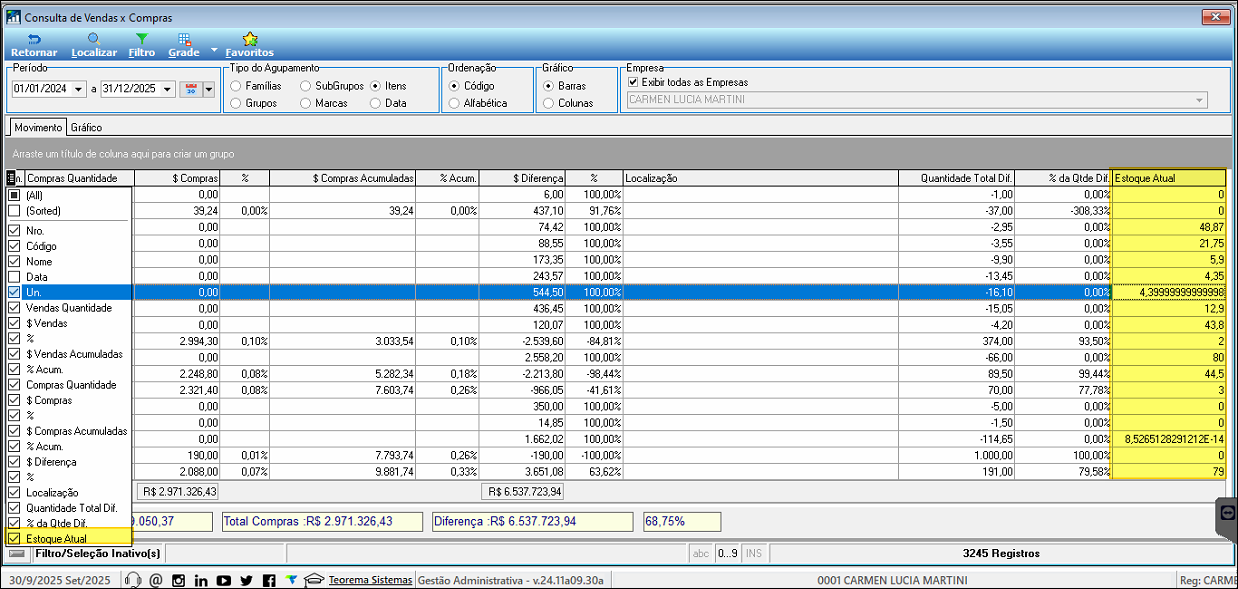Viewport: 1238px width, 589px height.
Task: Open the YouTube icon in status bar
Action: point(223,580)
